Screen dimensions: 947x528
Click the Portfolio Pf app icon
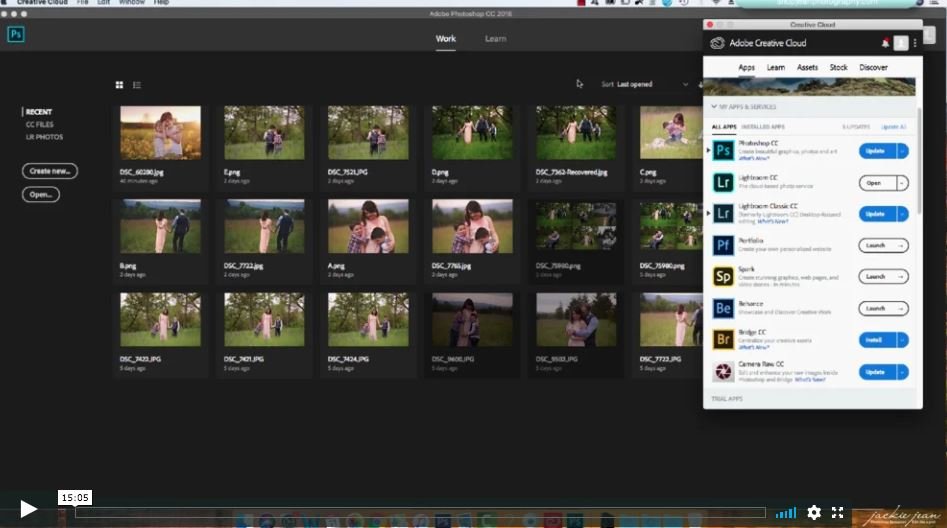(723, 245)
